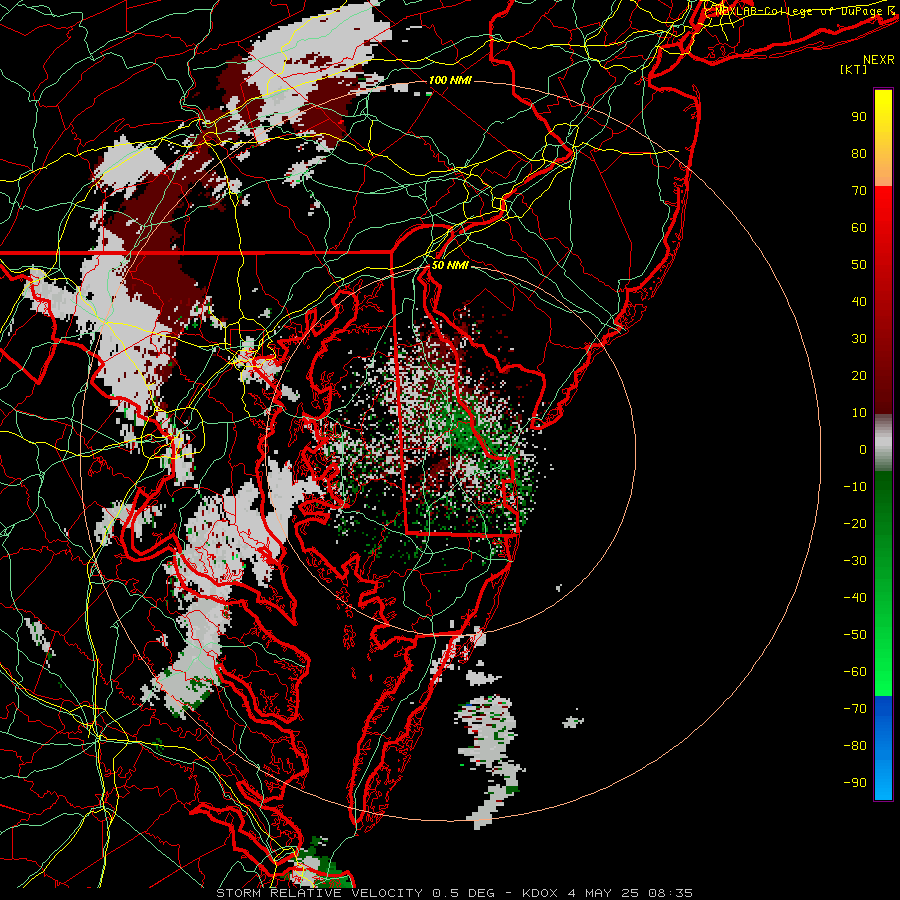Click the "100 NMI" range ring label
This screenshot has width=900, height=900.
pyautogui.click(x=450, y=80)
